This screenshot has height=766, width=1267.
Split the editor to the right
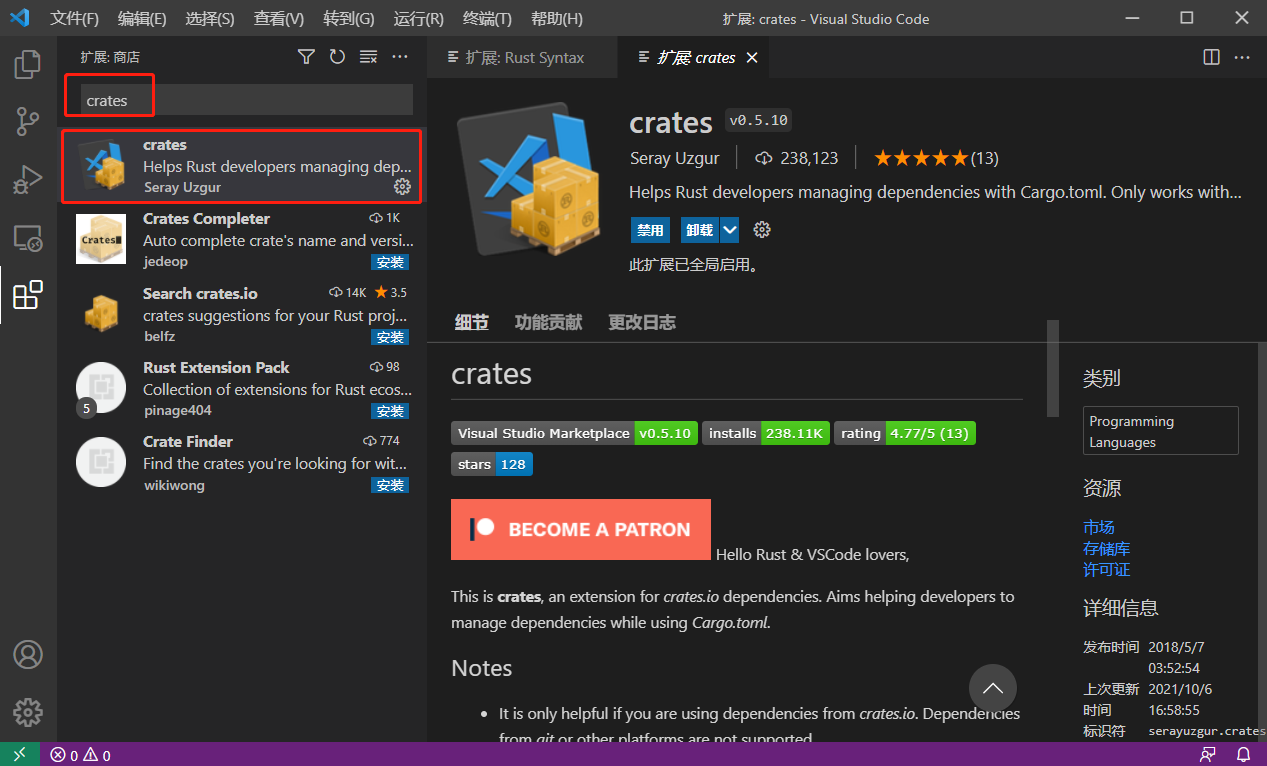point(1211,58)
